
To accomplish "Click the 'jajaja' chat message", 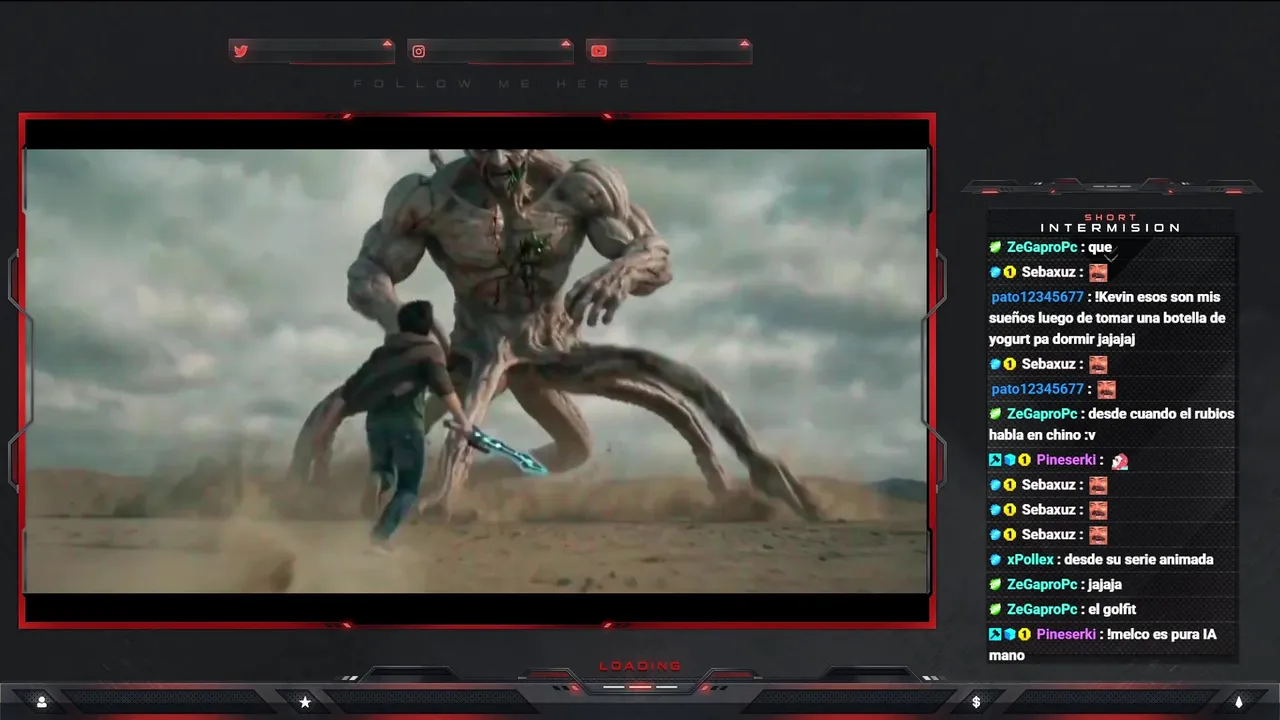I will (1105, 584).
